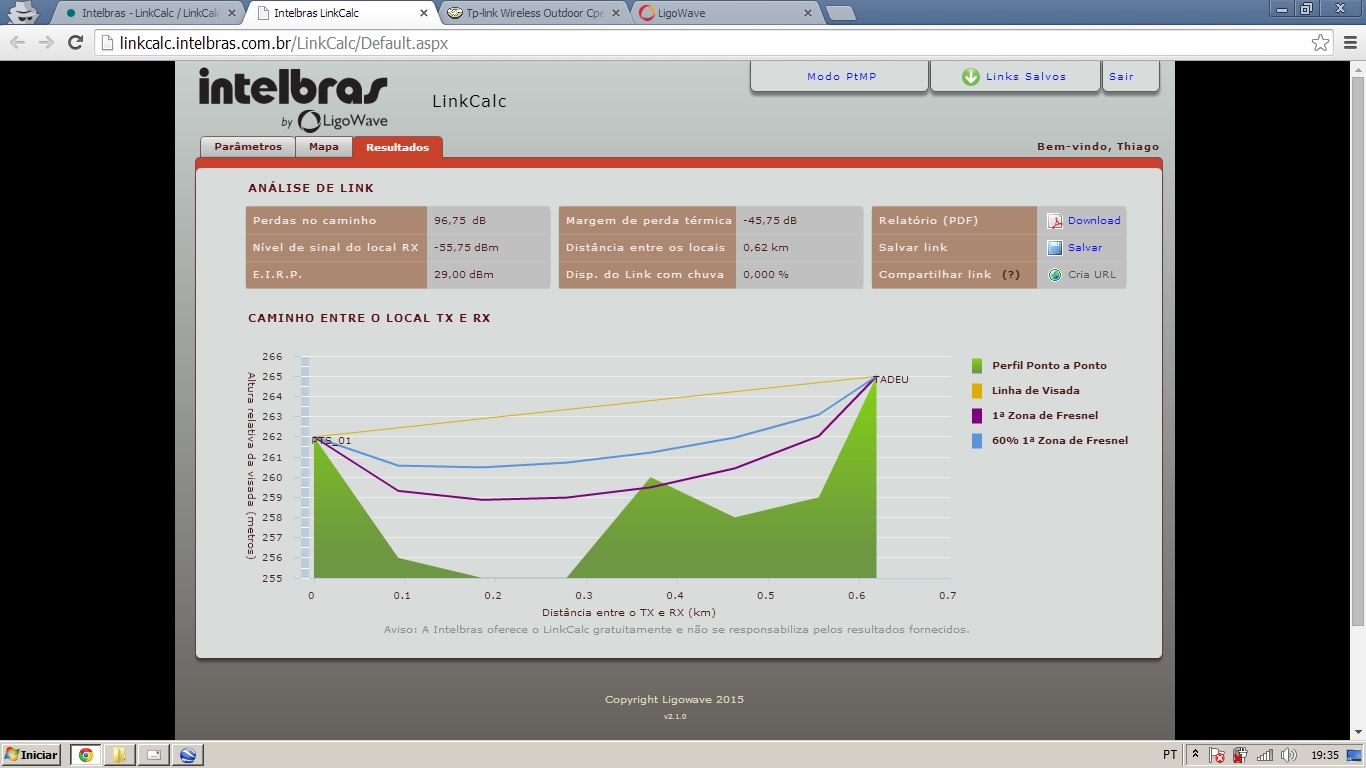This screenshot has height=768, width=1366.
Task: Bookmark this page with the star icon
Action: (x=1321, y=43)
